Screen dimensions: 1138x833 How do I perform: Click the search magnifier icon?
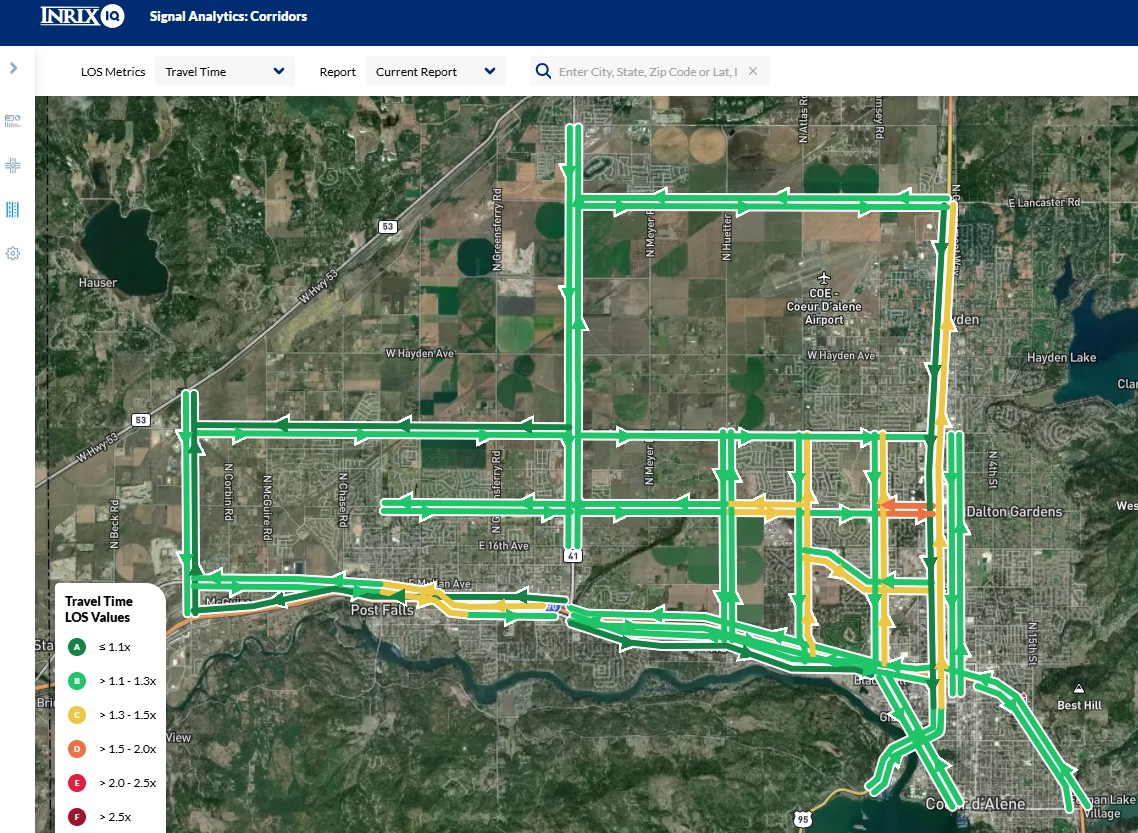pyautogui.click(x=543, y=71)
